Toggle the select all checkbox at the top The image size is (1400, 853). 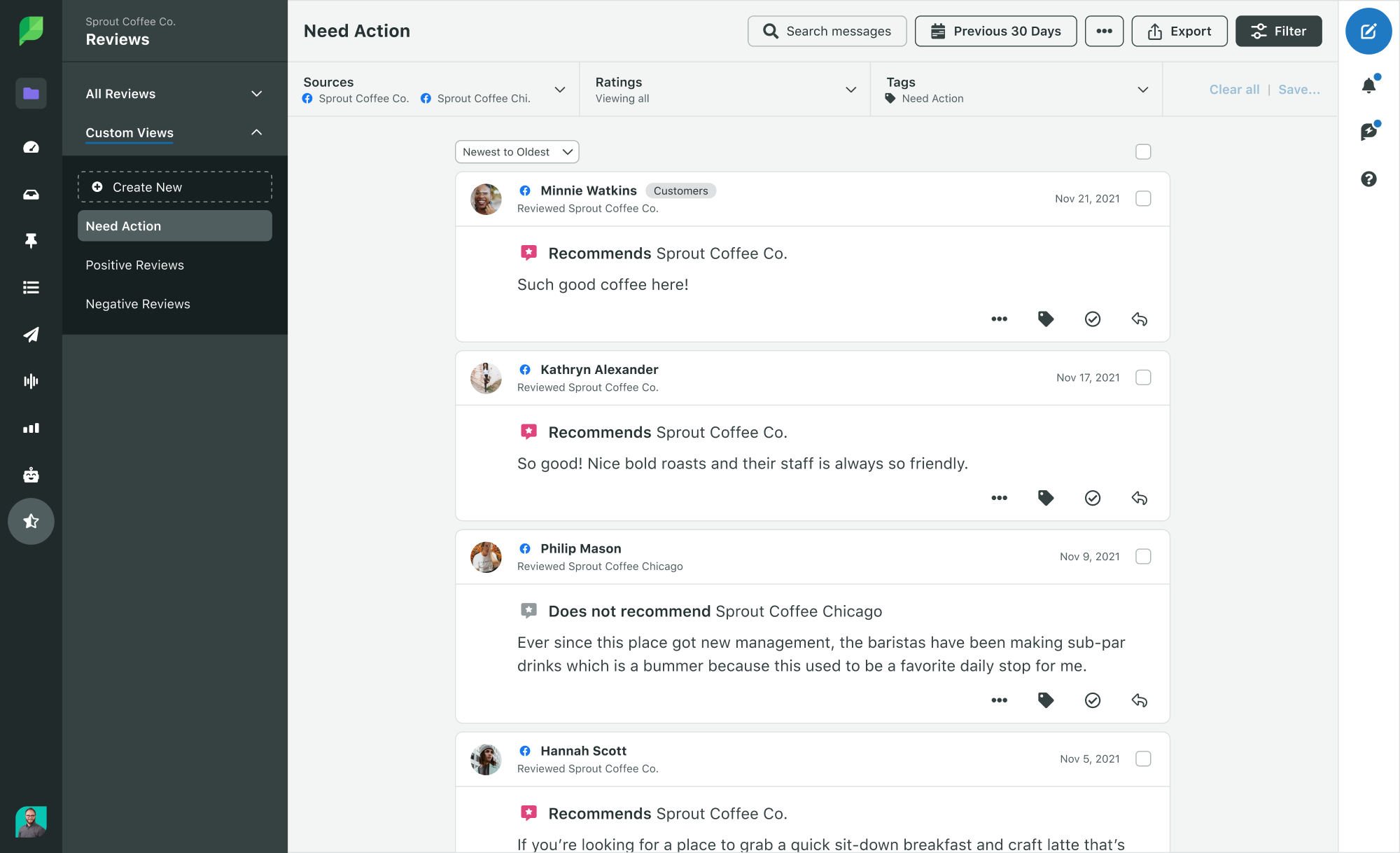point(1143,152)
